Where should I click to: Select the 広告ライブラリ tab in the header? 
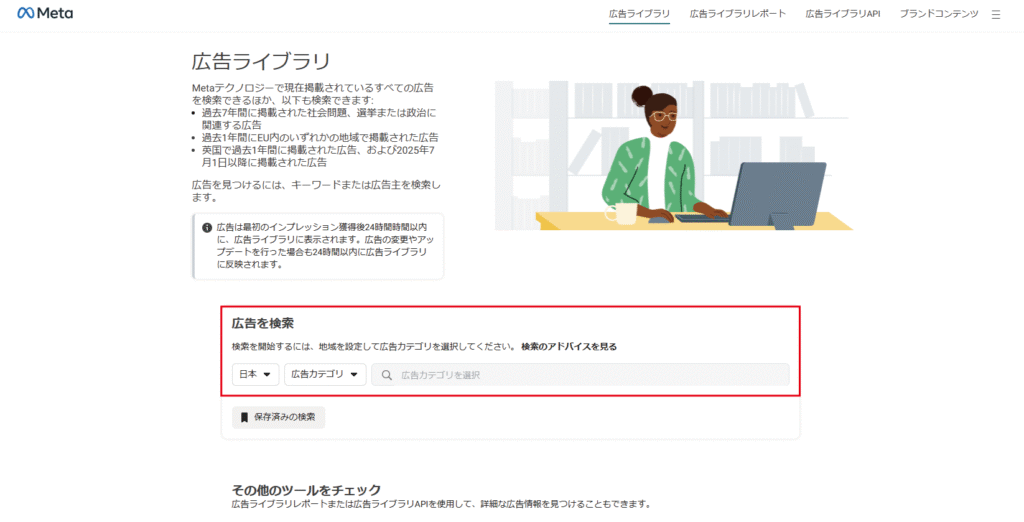pos(639,14)
